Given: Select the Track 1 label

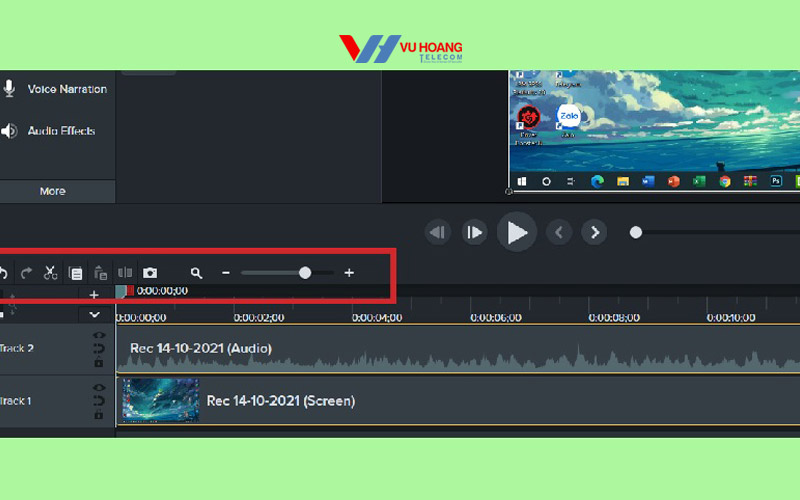Looking at the screenshot, I should click(15, 401).
